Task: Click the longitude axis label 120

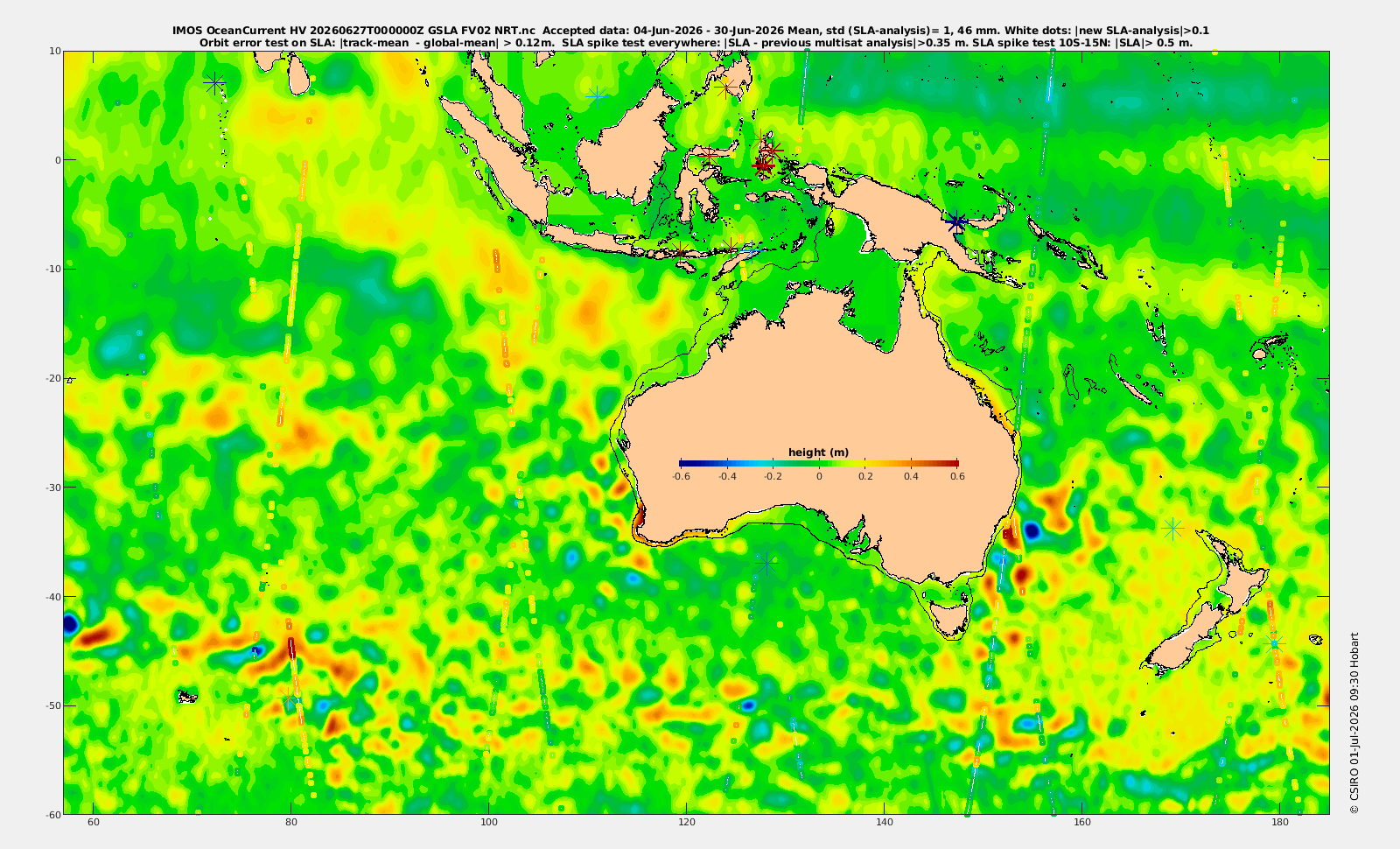Action: [x=687, y=822]
